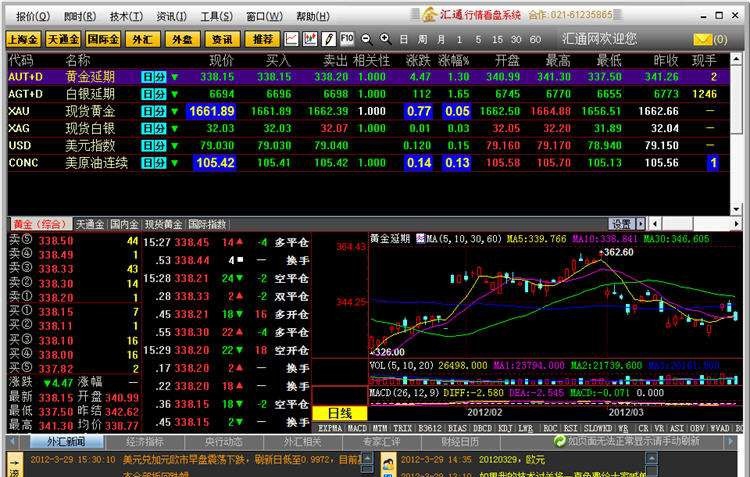Image resolution: width=750 pixels, height=477 pixels.
Task: Select the MACD indicator tab
Action: [357, 428]
